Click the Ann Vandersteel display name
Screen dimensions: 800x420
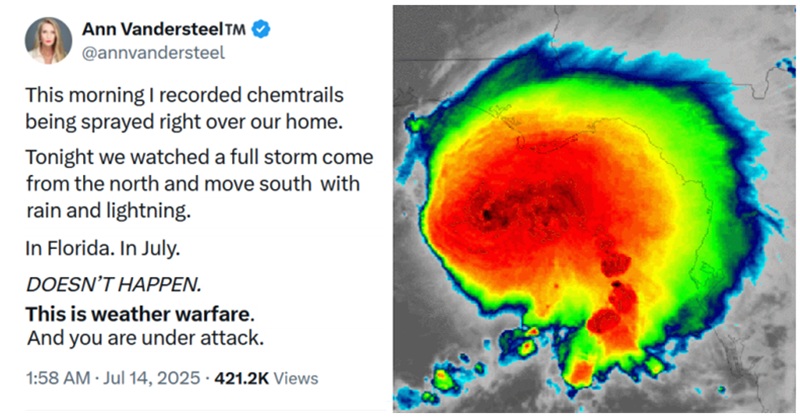153,29
